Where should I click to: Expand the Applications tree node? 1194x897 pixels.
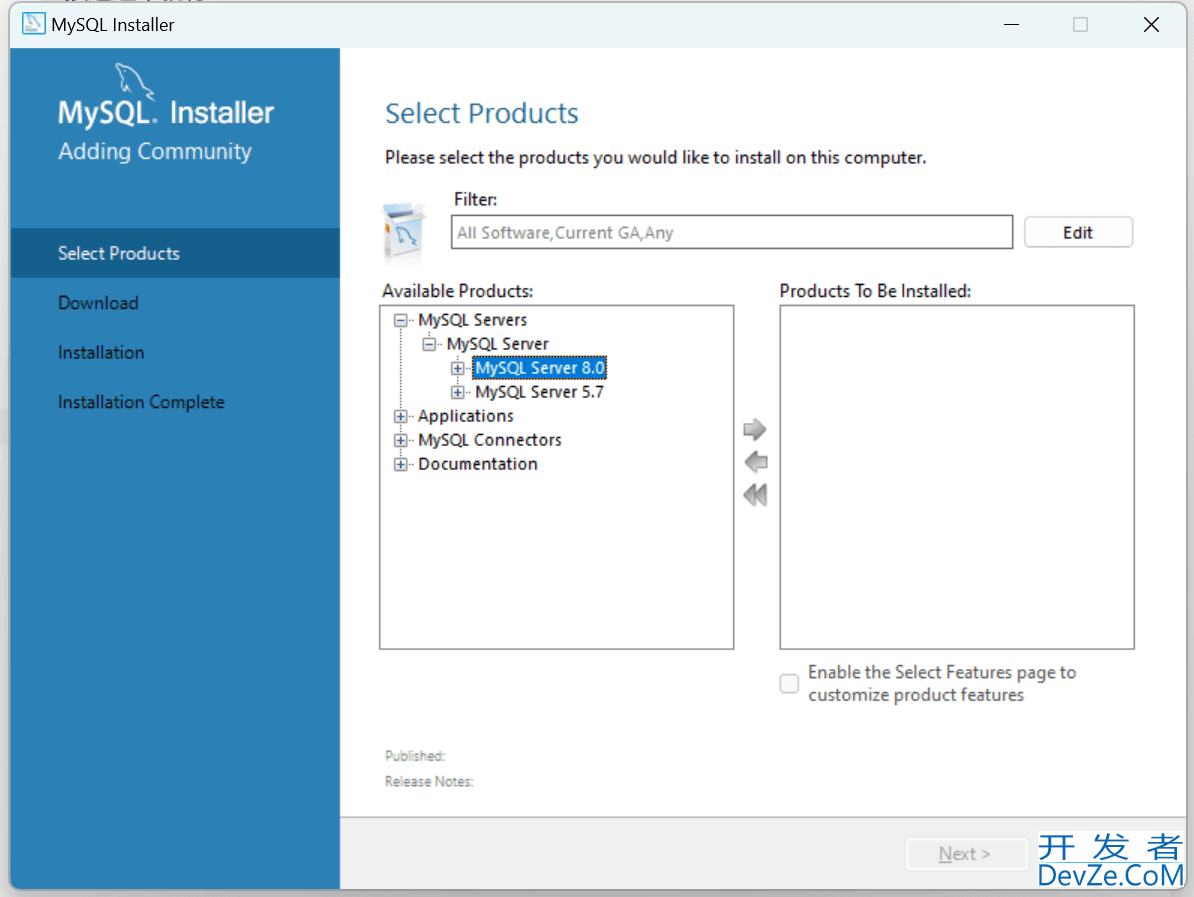click(x=401, y=417)
